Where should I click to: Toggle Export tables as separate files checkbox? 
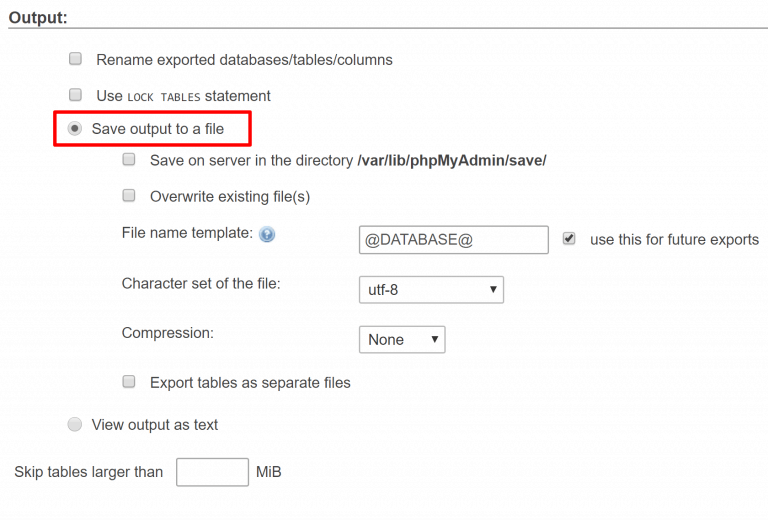pos(128,382)
